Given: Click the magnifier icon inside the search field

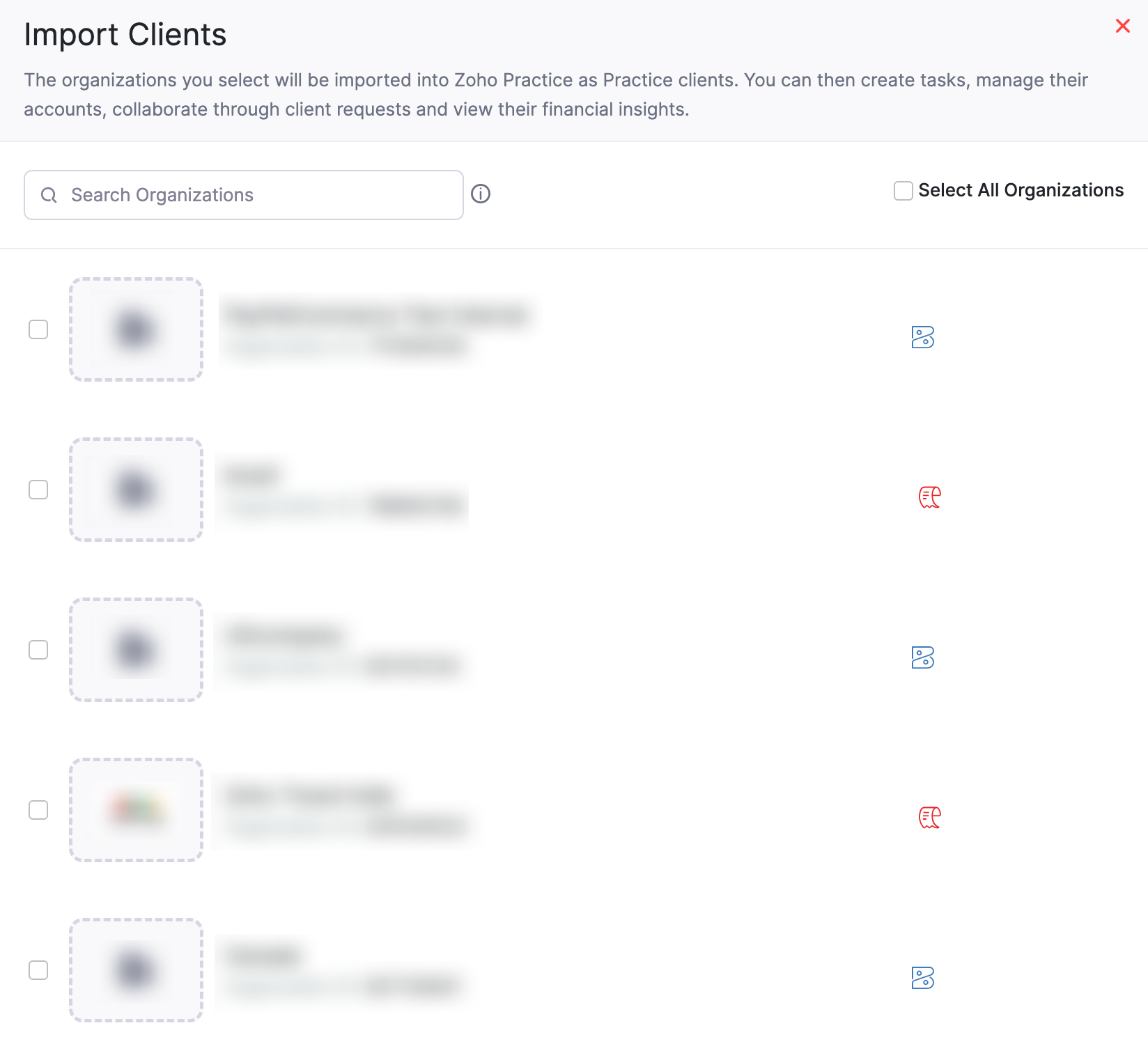Looking at the screenshot, I should (49, 195).
